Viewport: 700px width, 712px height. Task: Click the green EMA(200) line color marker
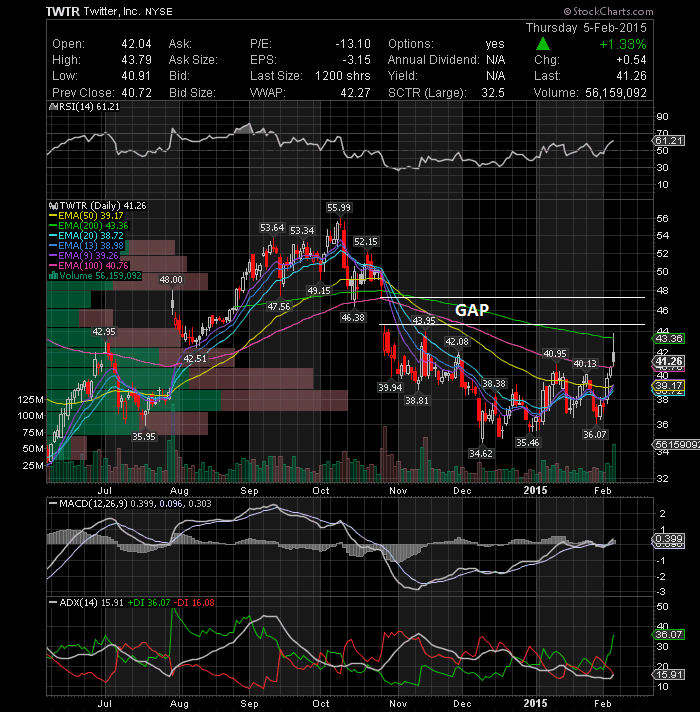click(53, 226)
